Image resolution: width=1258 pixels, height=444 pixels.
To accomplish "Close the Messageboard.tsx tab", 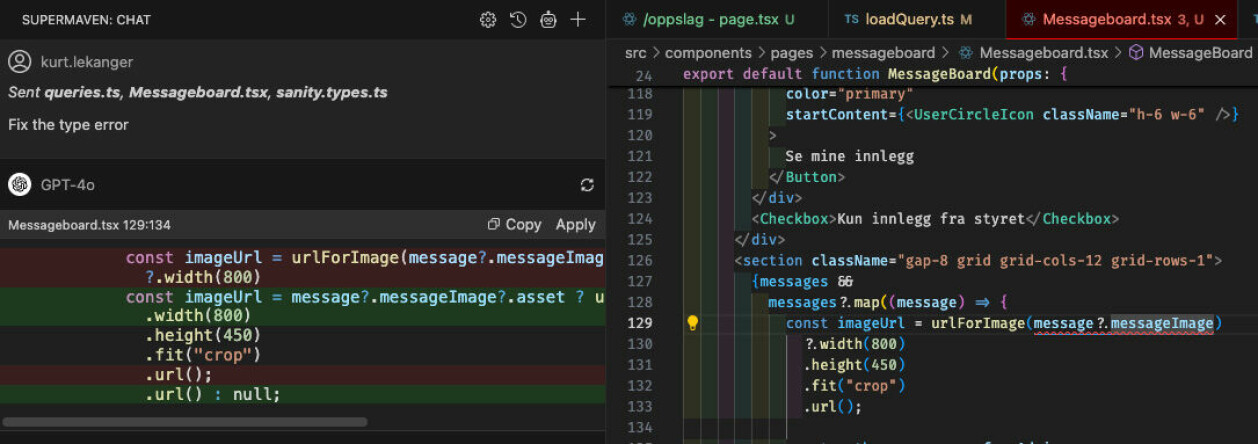I will click(1220, 19).
